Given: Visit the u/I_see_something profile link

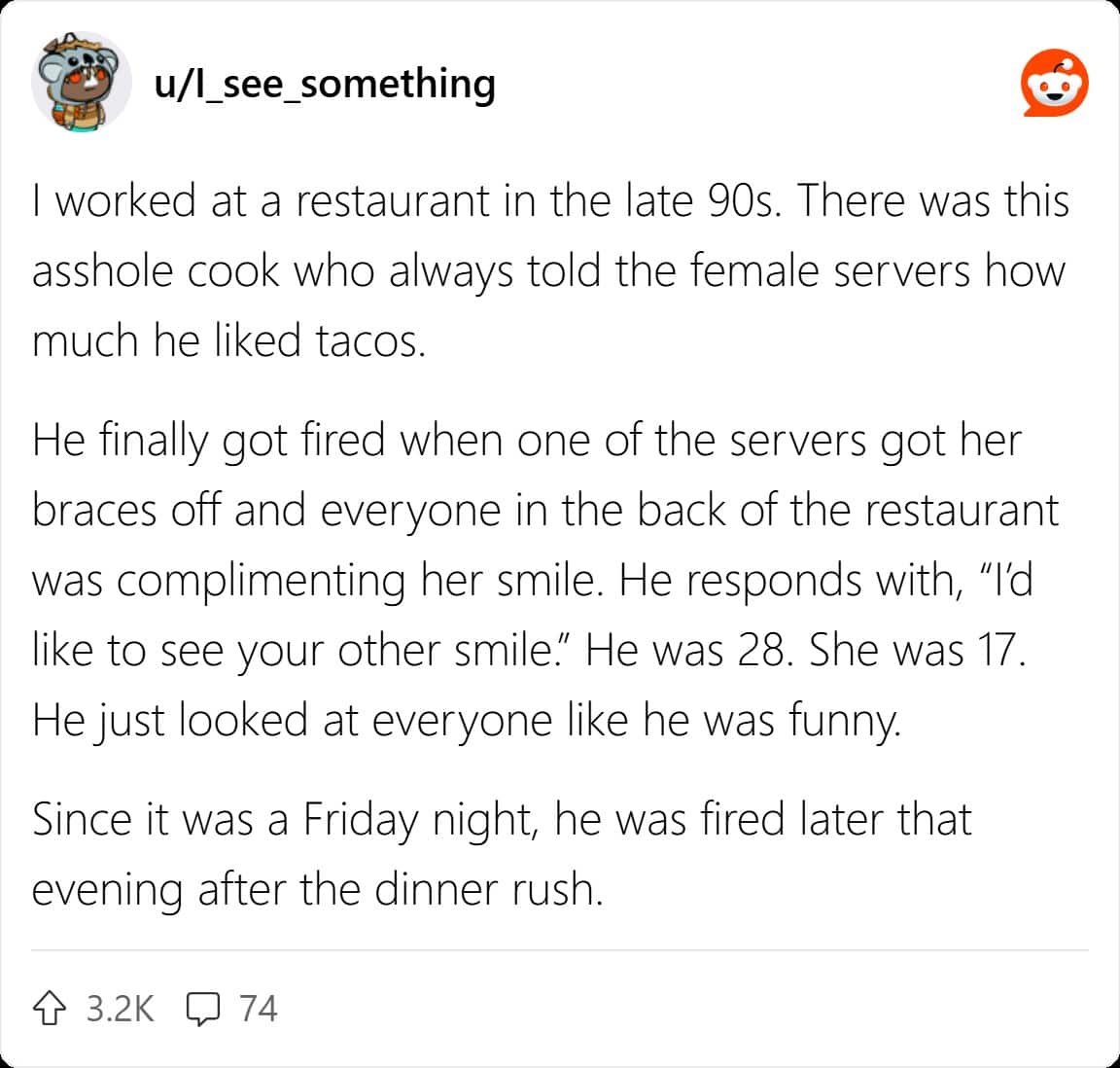Looking at the screenshot, I should tap(325, 84).
